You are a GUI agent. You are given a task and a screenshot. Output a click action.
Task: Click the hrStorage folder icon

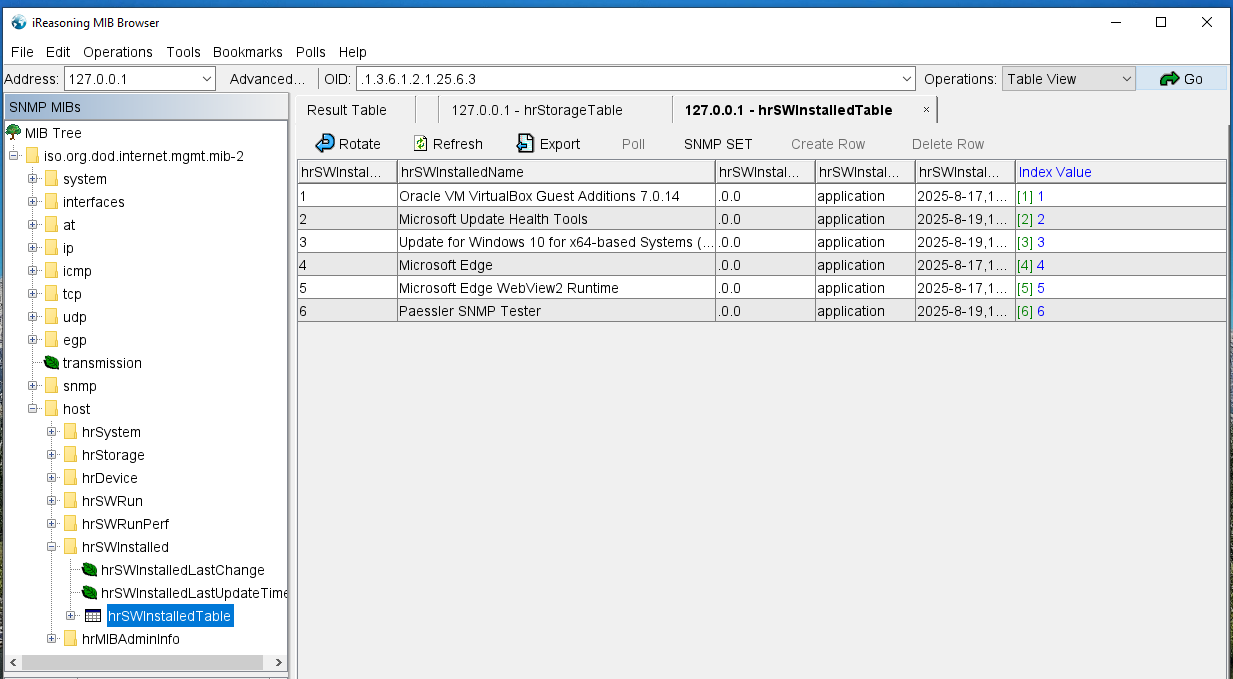click(x=70, y=455)
